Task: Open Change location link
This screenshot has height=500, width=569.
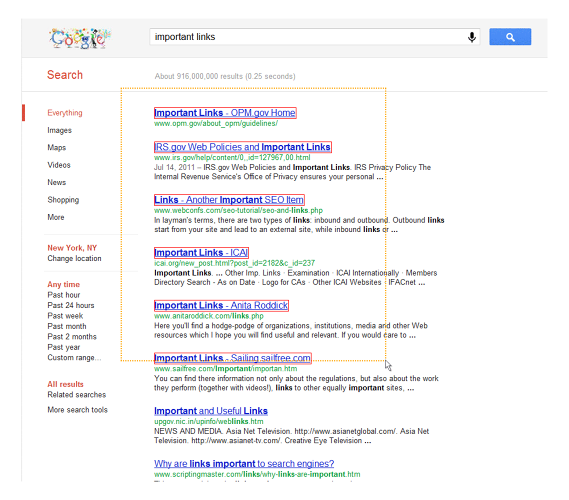Action: [74, 258]
